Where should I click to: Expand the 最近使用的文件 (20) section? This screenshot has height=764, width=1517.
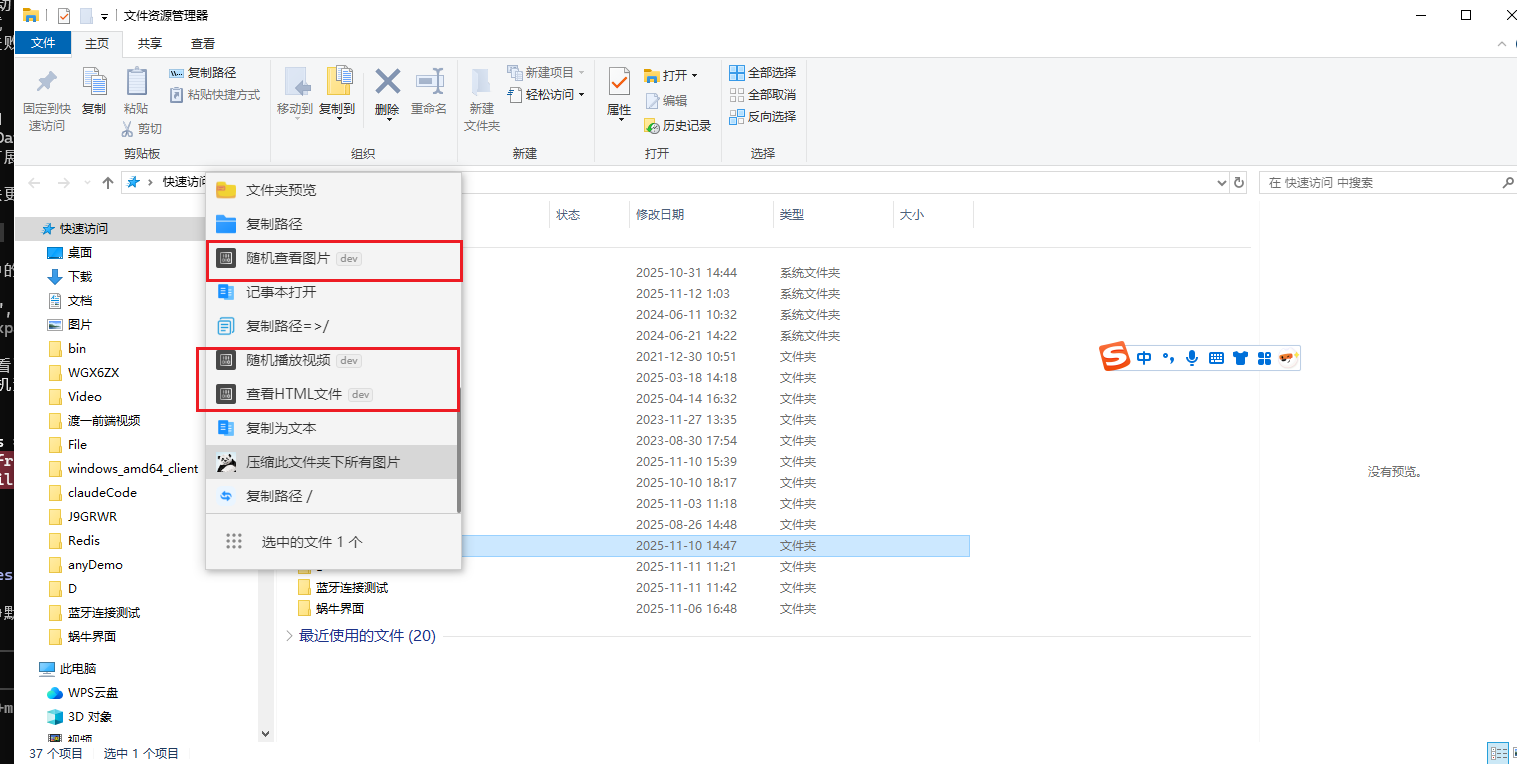pos(290,636)
